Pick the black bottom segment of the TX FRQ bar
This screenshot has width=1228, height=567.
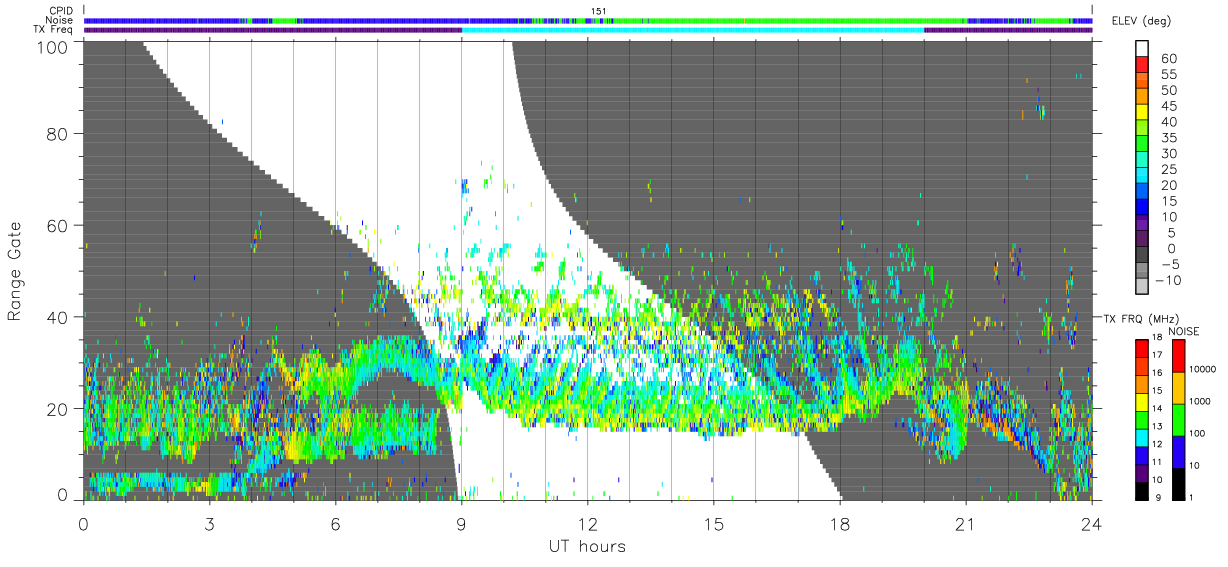(1143, 490)
